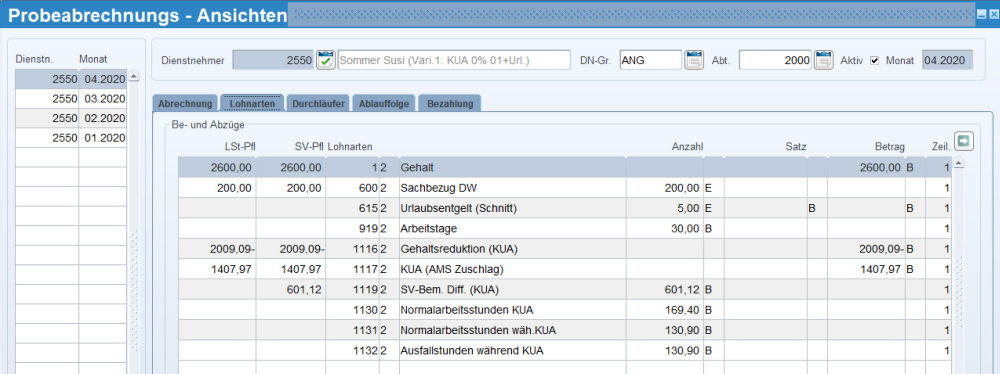Viewport: 1000px width, 374px height.
Task: Click the Abt. field containing 2000
Action: click(x=776, y=60)
